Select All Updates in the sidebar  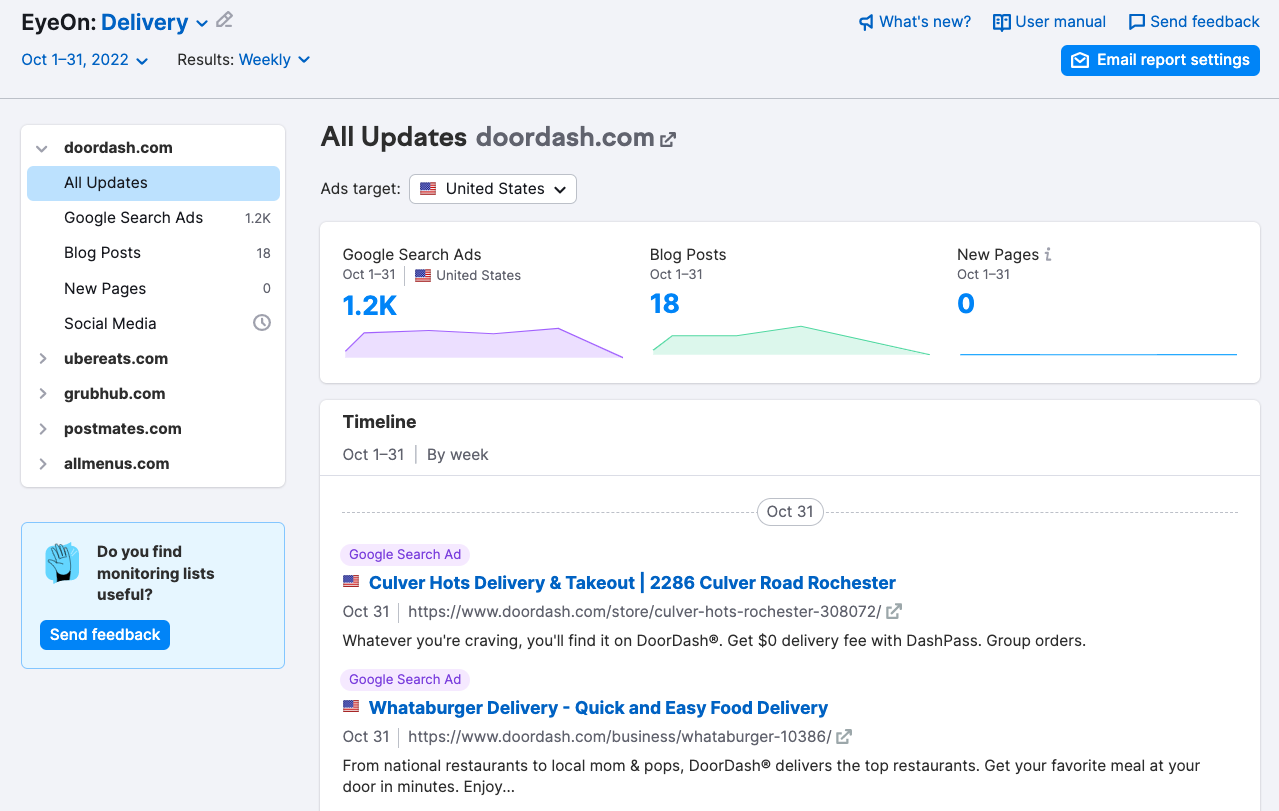(153, 183)
